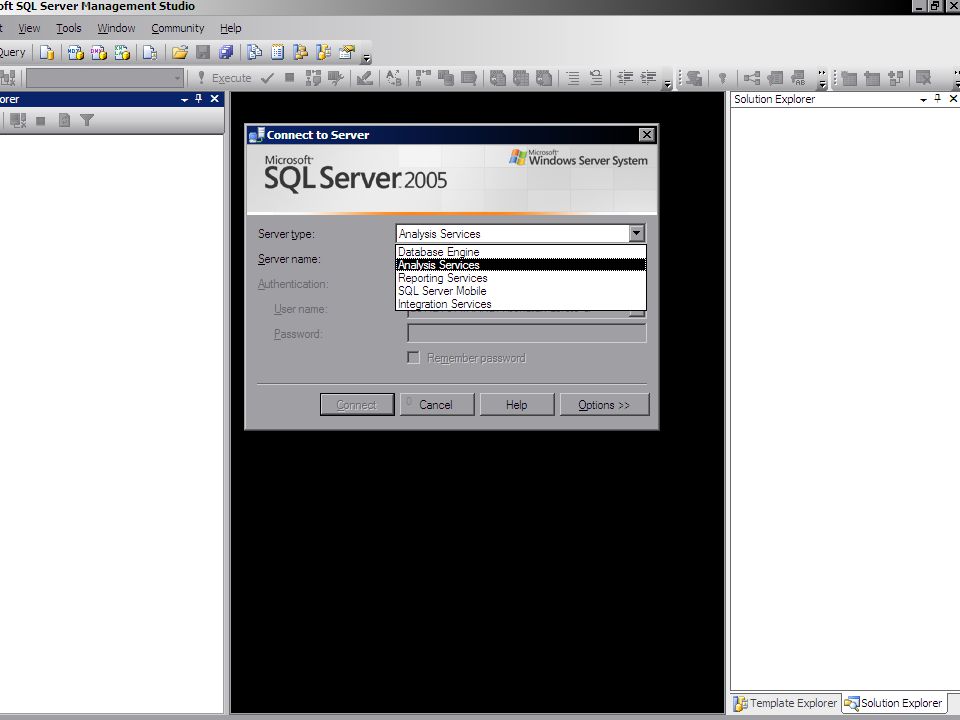Switch to Results to Grid
The image size is (960, 720).
pos(521,78)
